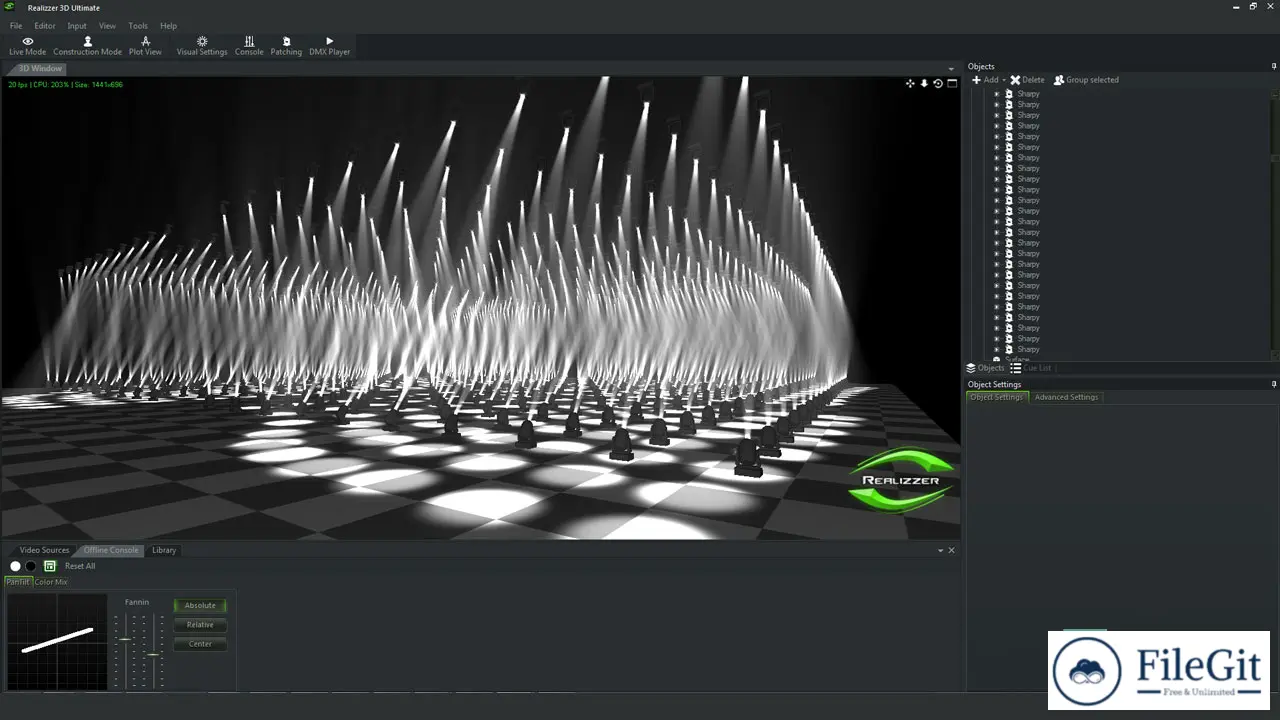The width and height of the screenshot is (1280, 720).
Task: Restore down the application window
Action: point(1253,7)
